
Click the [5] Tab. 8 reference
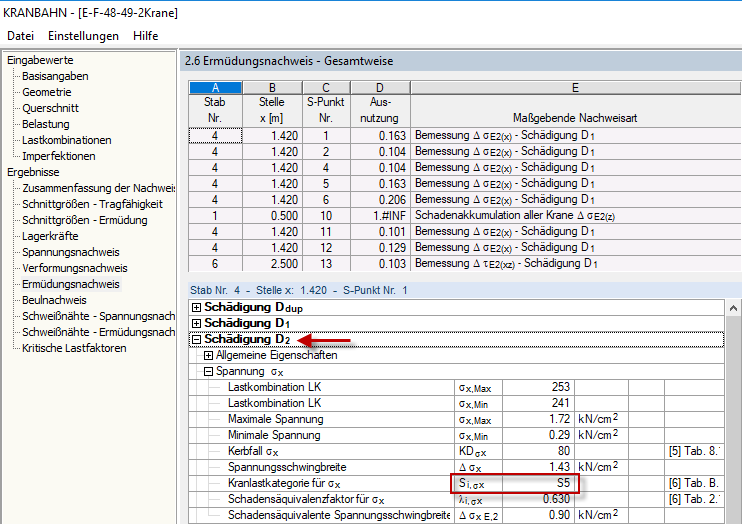coord(694,451)
